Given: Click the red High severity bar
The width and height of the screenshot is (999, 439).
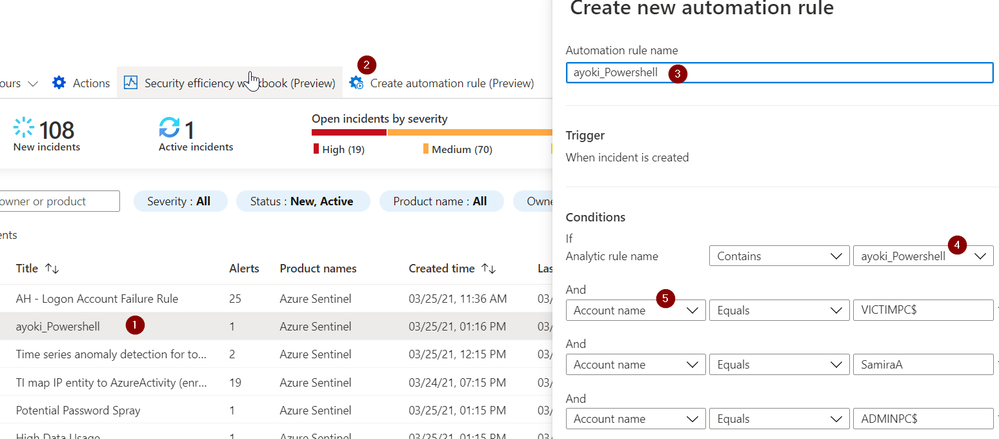Looking at the screenshot, I should [348, 131].
